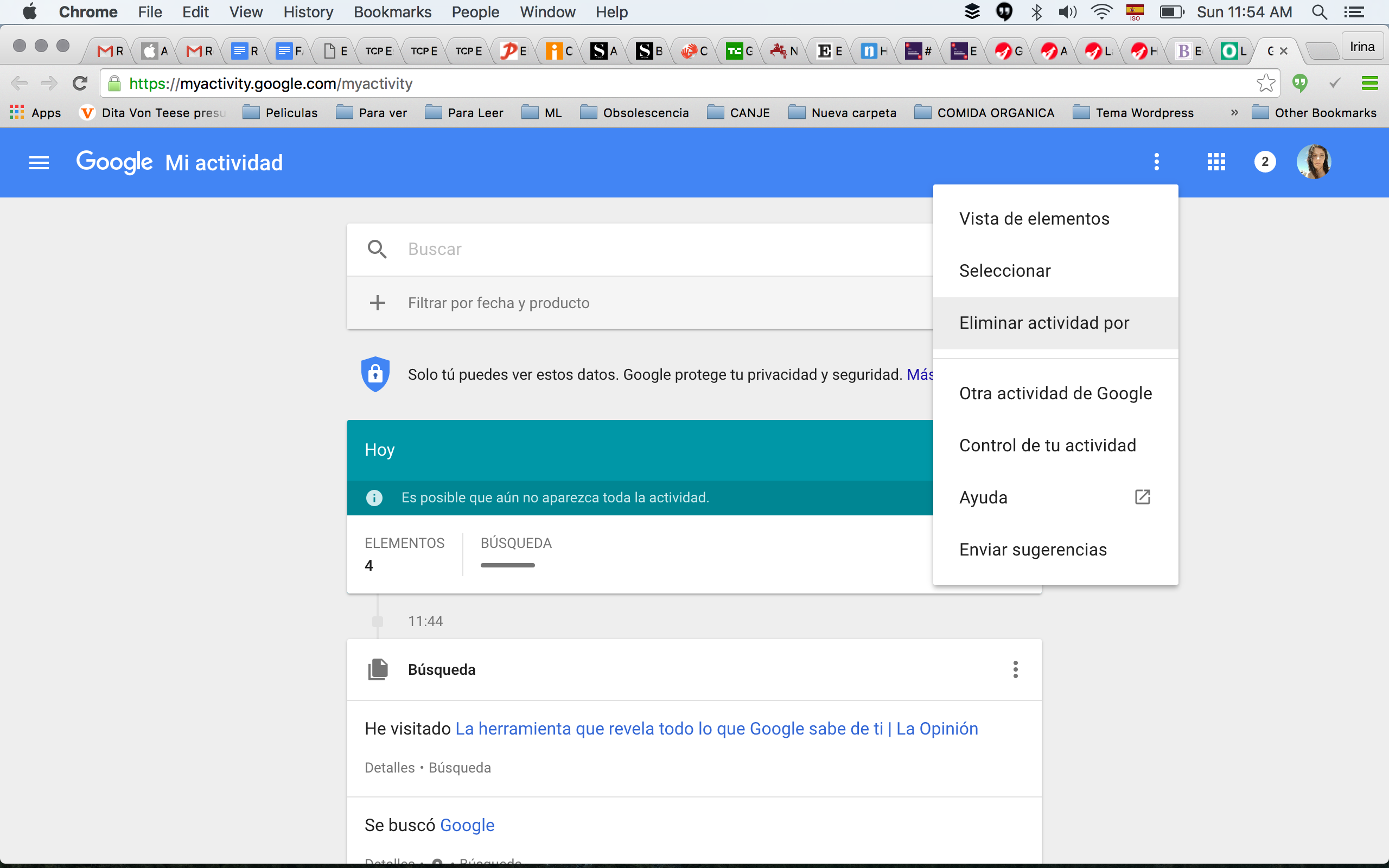Open the Chrome hamburger settings menu
The height and width of the screenshot is (868, 1389).
coord(1369,83)
